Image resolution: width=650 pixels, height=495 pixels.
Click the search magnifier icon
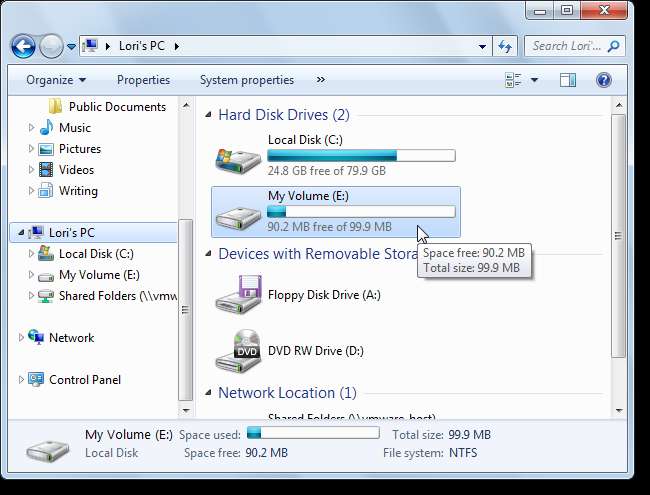pos(614,46)
